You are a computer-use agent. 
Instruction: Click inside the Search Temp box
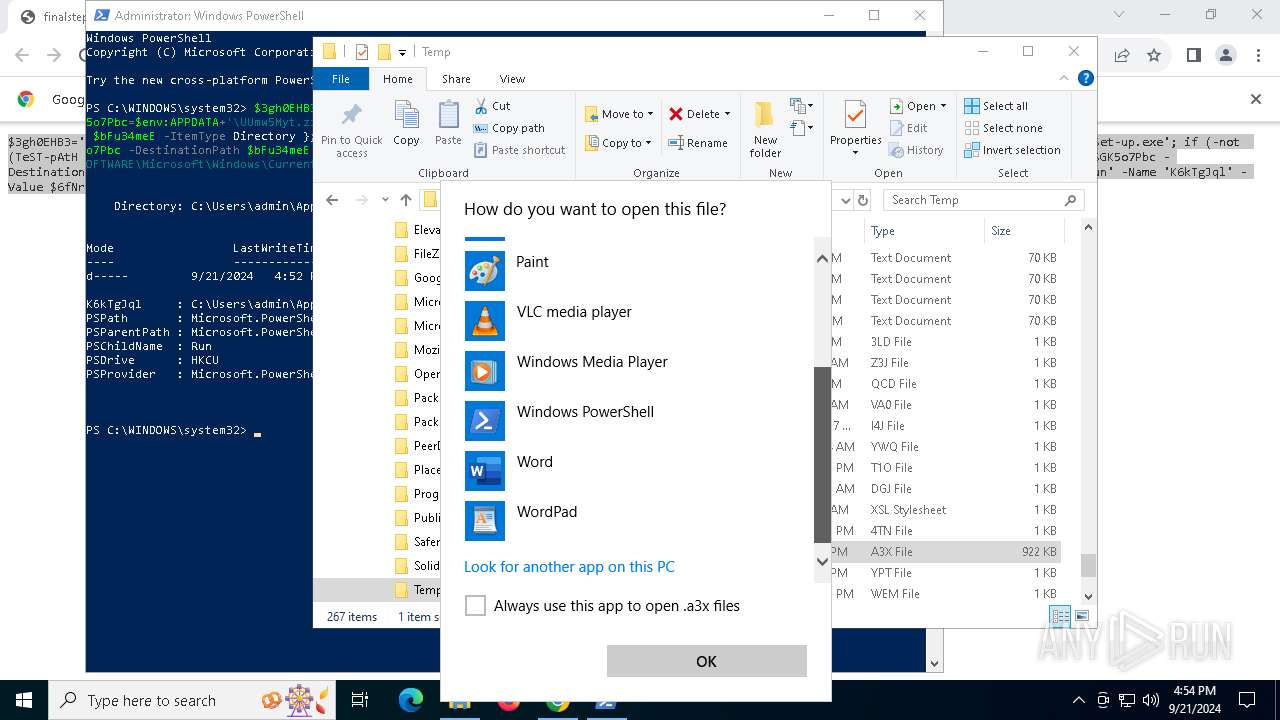[x=983, y=200]
